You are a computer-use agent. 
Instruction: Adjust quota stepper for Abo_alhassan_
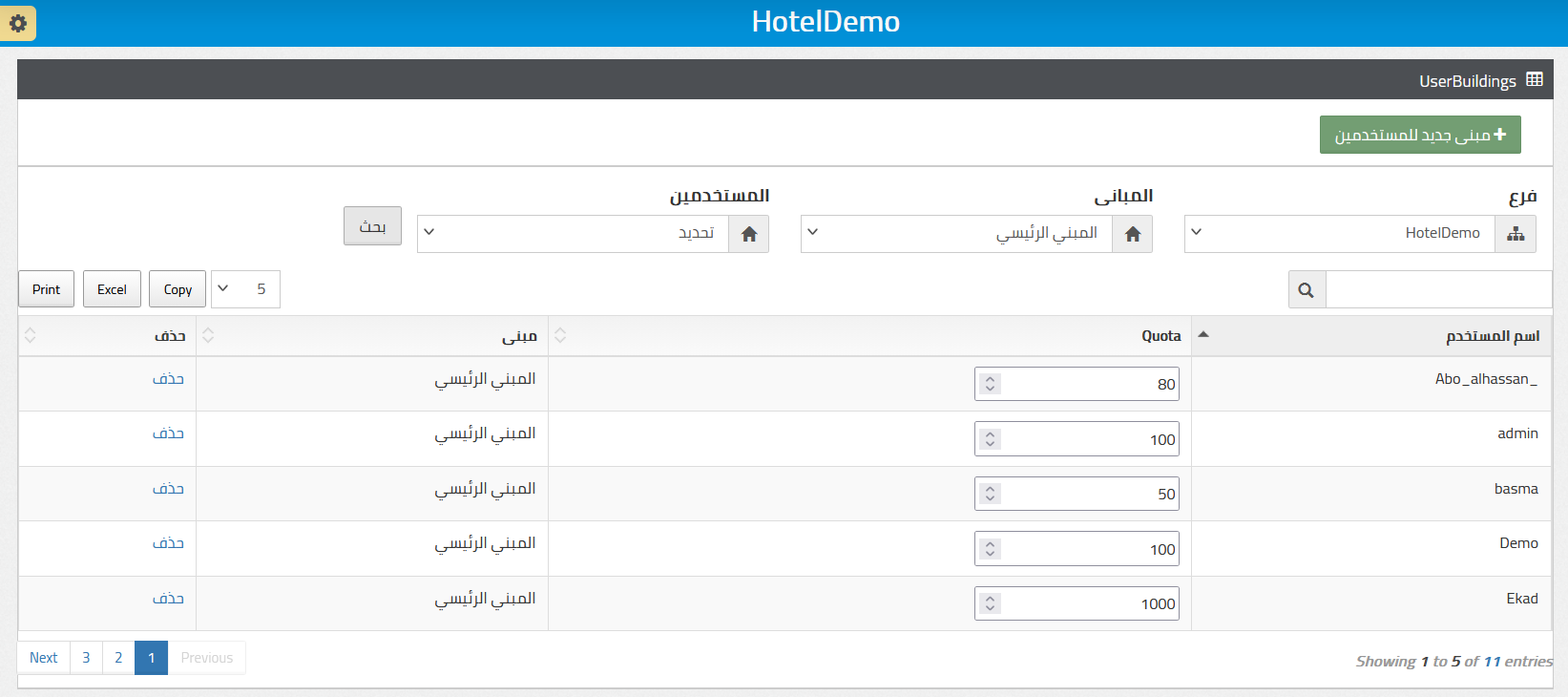pos(991,384)
